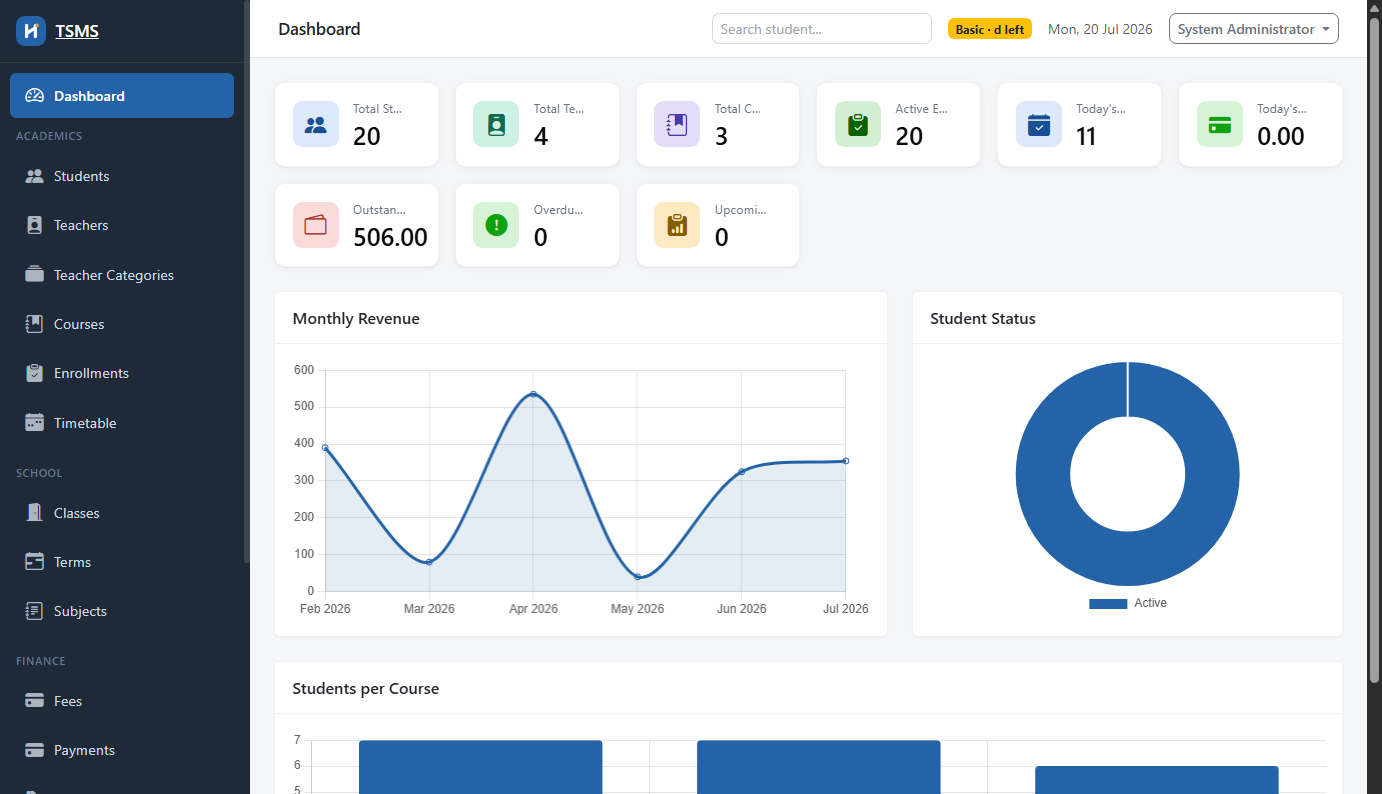Click the Apr 2026 revenue peak point
The image size is (1382, 794).
click(x=533, y=394)
